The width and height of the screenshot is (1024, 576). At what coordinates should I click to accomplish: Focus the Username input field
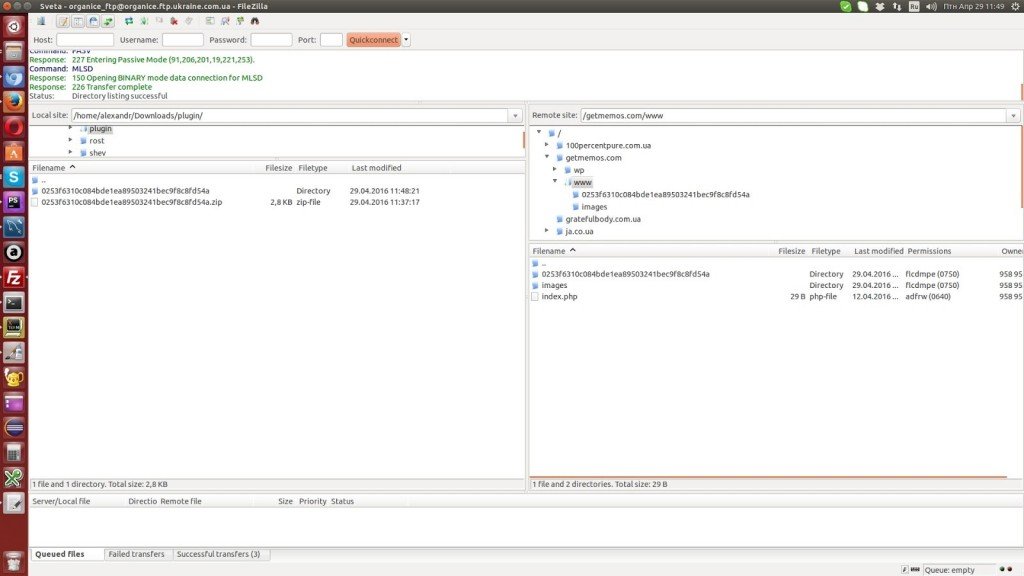[182, 40]
